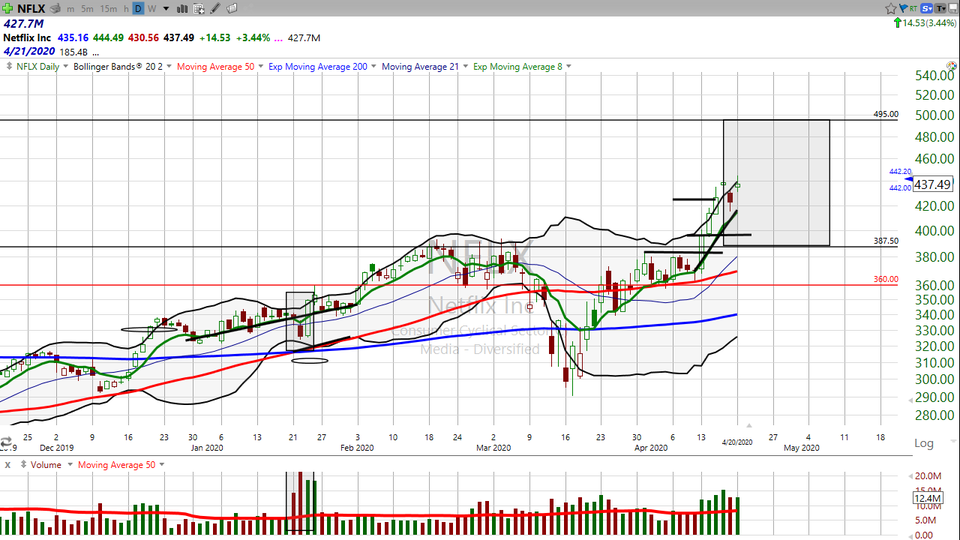Screen dimensions: 960x540
Task: Click the high price 444.49
Action: pyautogui.click(x=108, y=38)
